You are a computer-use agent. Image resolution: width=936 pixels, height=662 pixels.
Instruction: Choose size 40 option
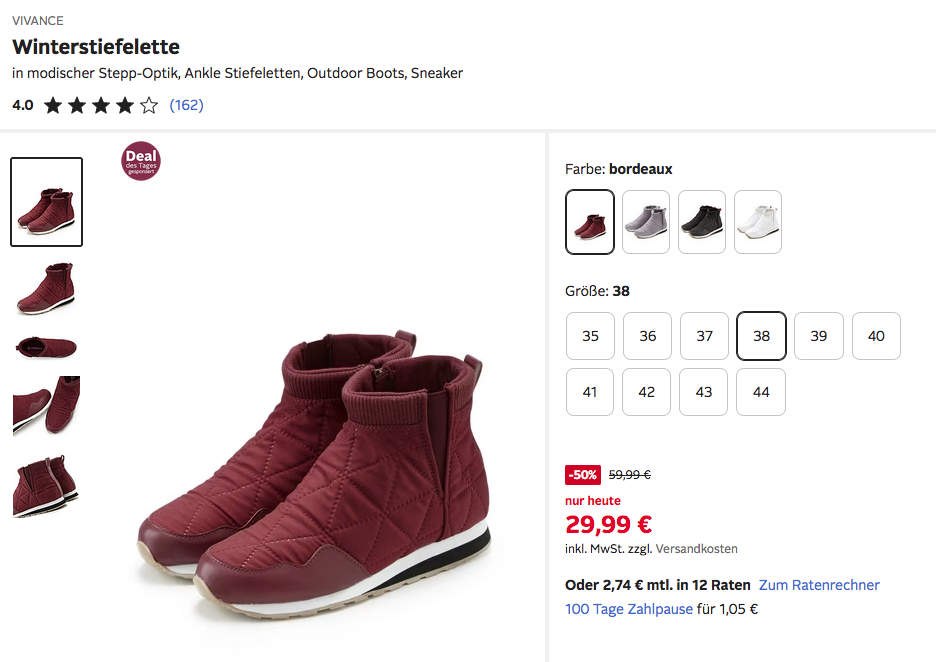click(x=876, y=336)
